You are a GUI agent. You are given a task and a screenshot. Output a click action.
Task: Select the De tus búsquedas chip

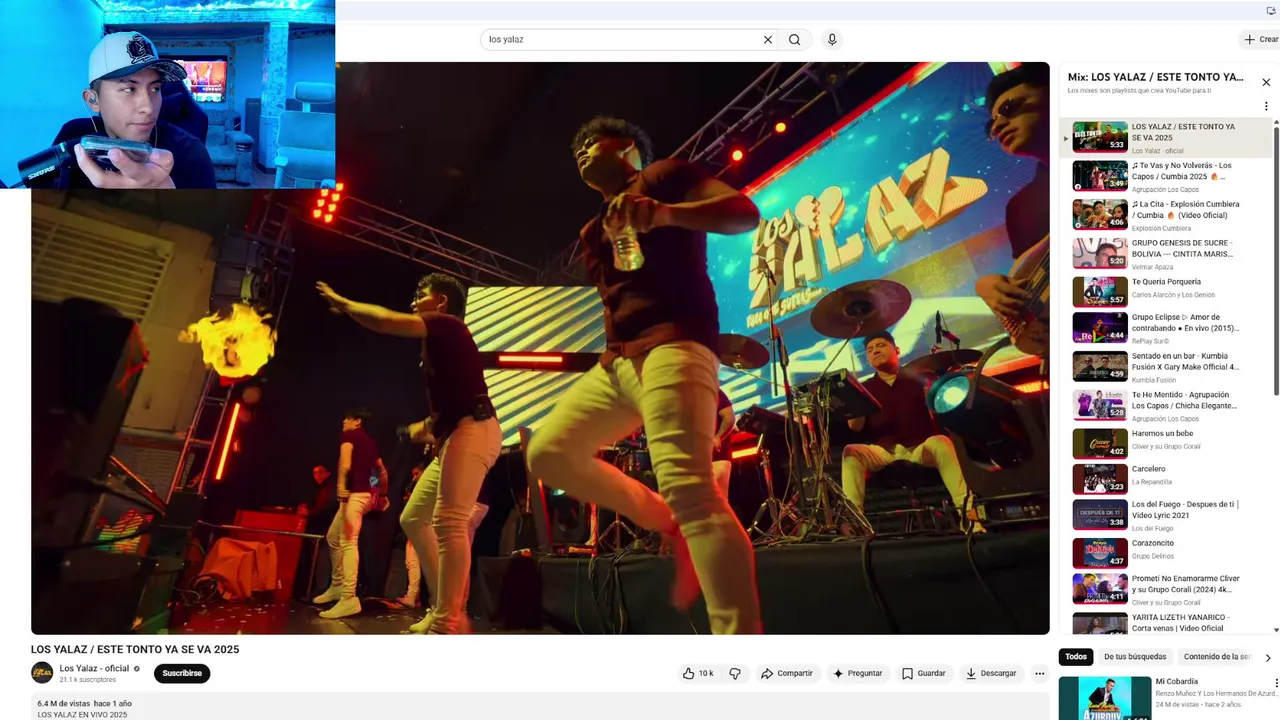[x=1135, y=657]
